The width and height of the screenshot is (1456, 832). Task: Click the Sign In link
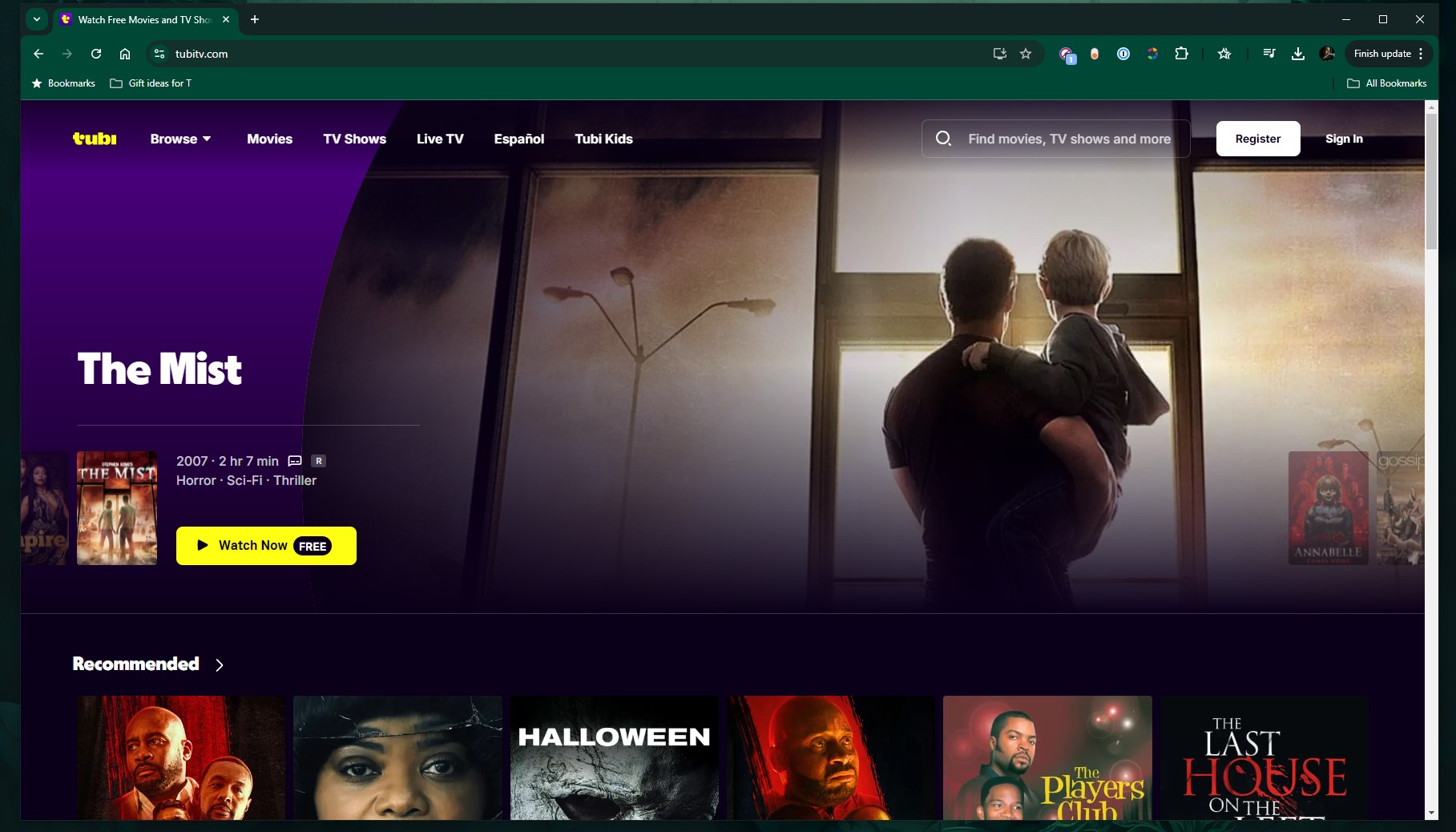[x=1344, y=139]
